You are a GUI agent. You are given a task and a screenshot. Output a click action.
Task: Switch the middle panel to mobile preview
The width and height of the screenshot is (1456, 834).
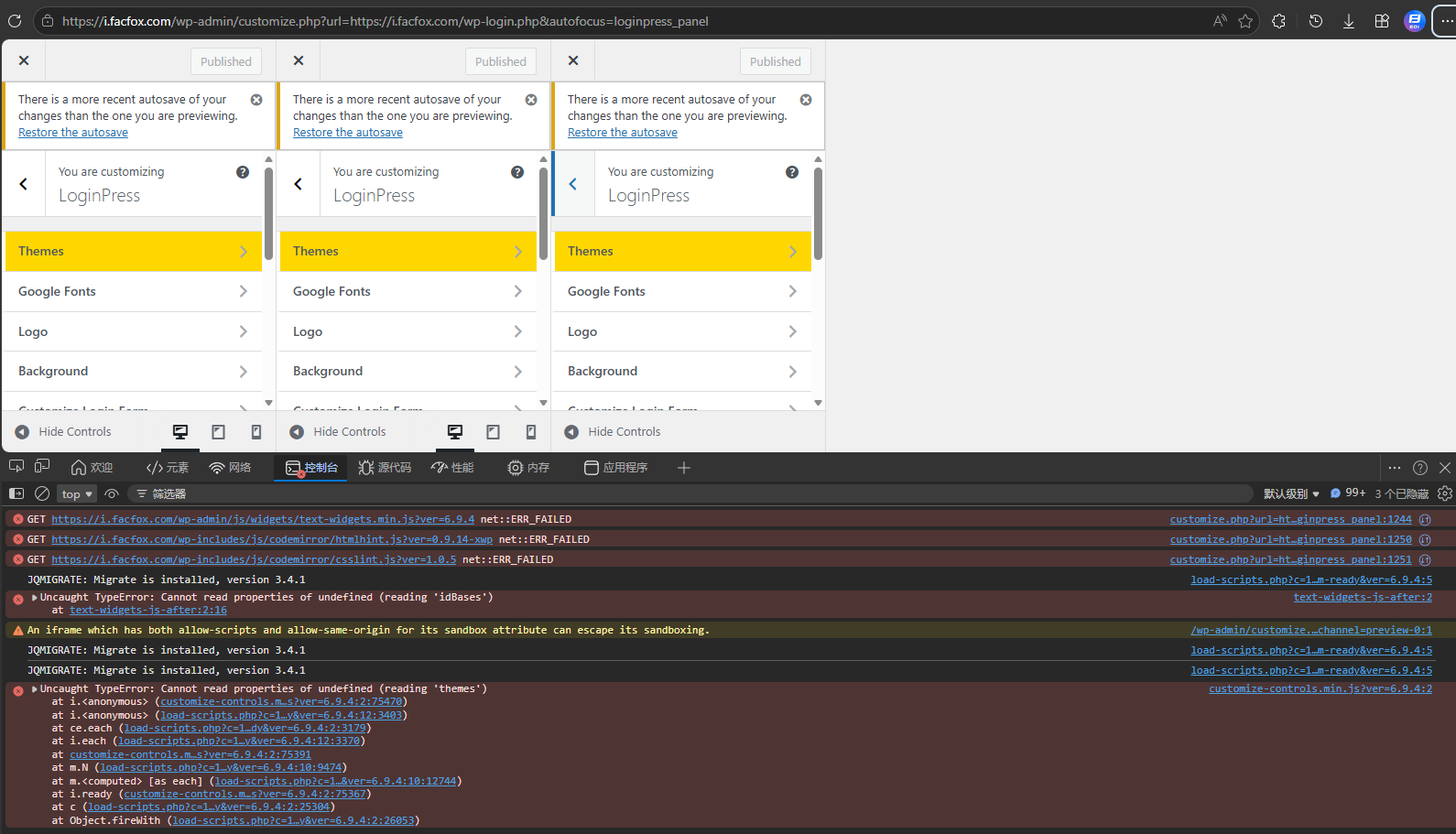531,432
